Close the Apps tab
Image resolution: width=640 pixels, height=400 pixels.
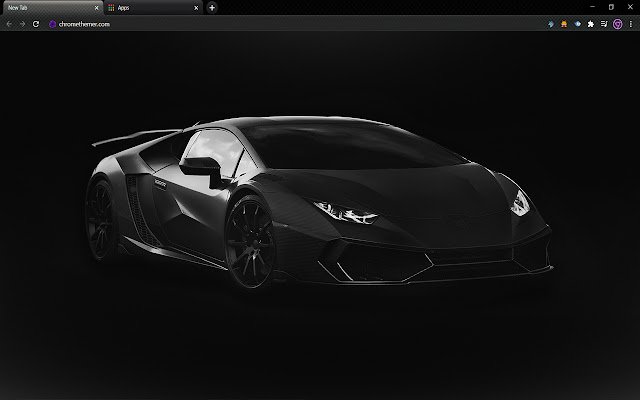[x=196, y=7]
